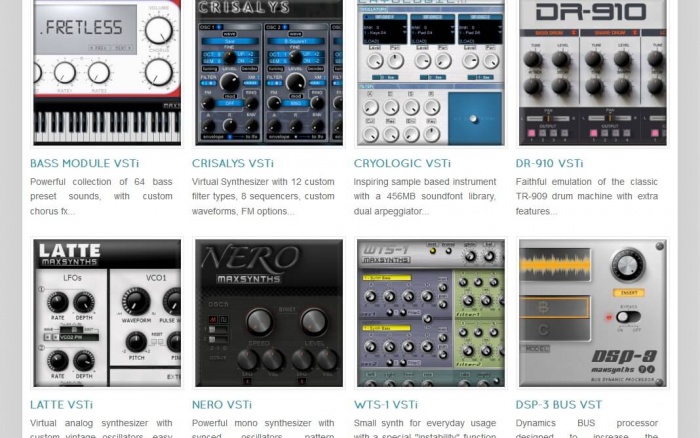Follow the CRISALYS VSTi title link
Screen dimensions: 700x438
coord(233,163)
